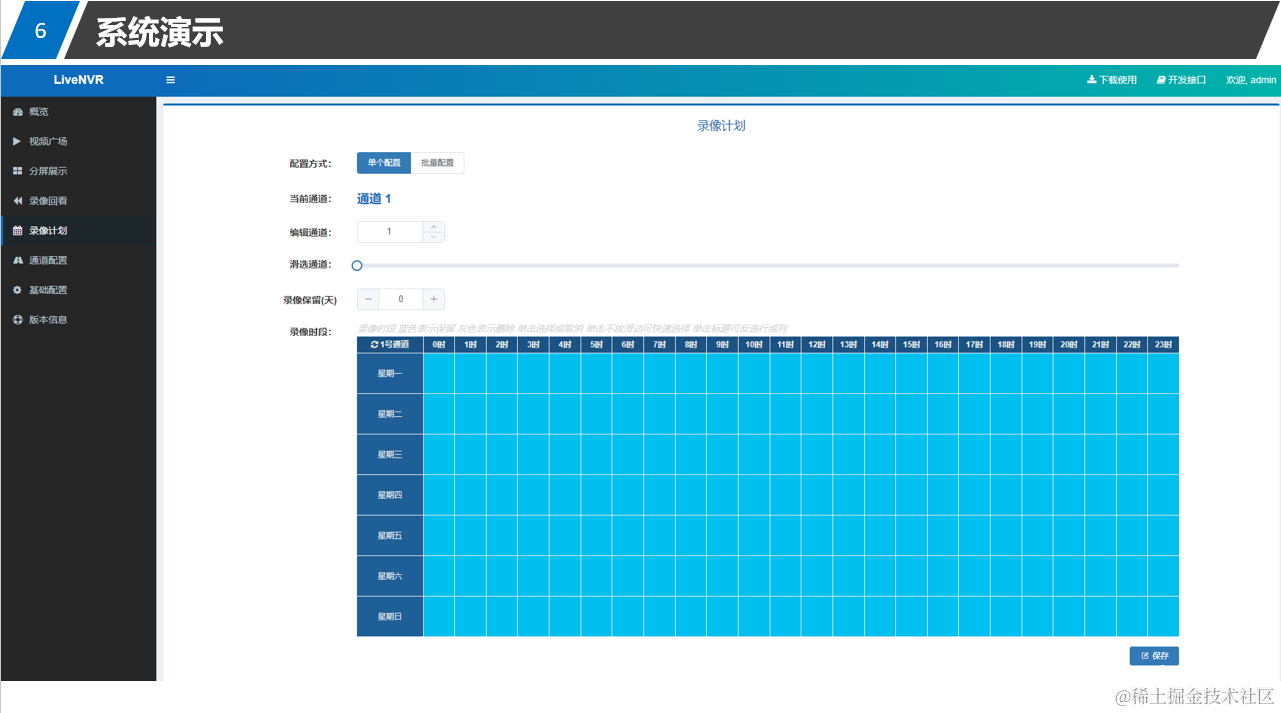Toggle the 星期日 row header

(x=390, y=616)
